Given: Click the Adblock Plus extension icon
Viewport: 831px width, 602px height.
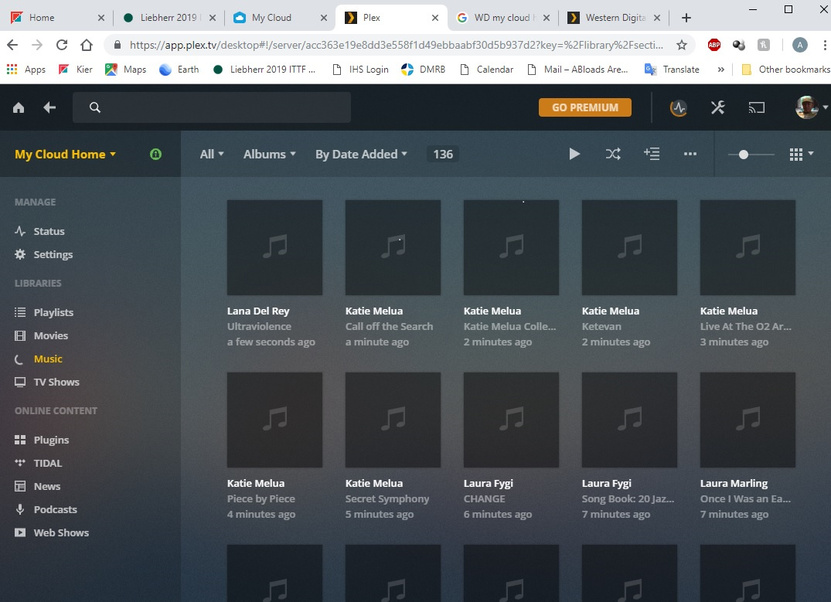Looking at the screenshot, I should point(714,45).
